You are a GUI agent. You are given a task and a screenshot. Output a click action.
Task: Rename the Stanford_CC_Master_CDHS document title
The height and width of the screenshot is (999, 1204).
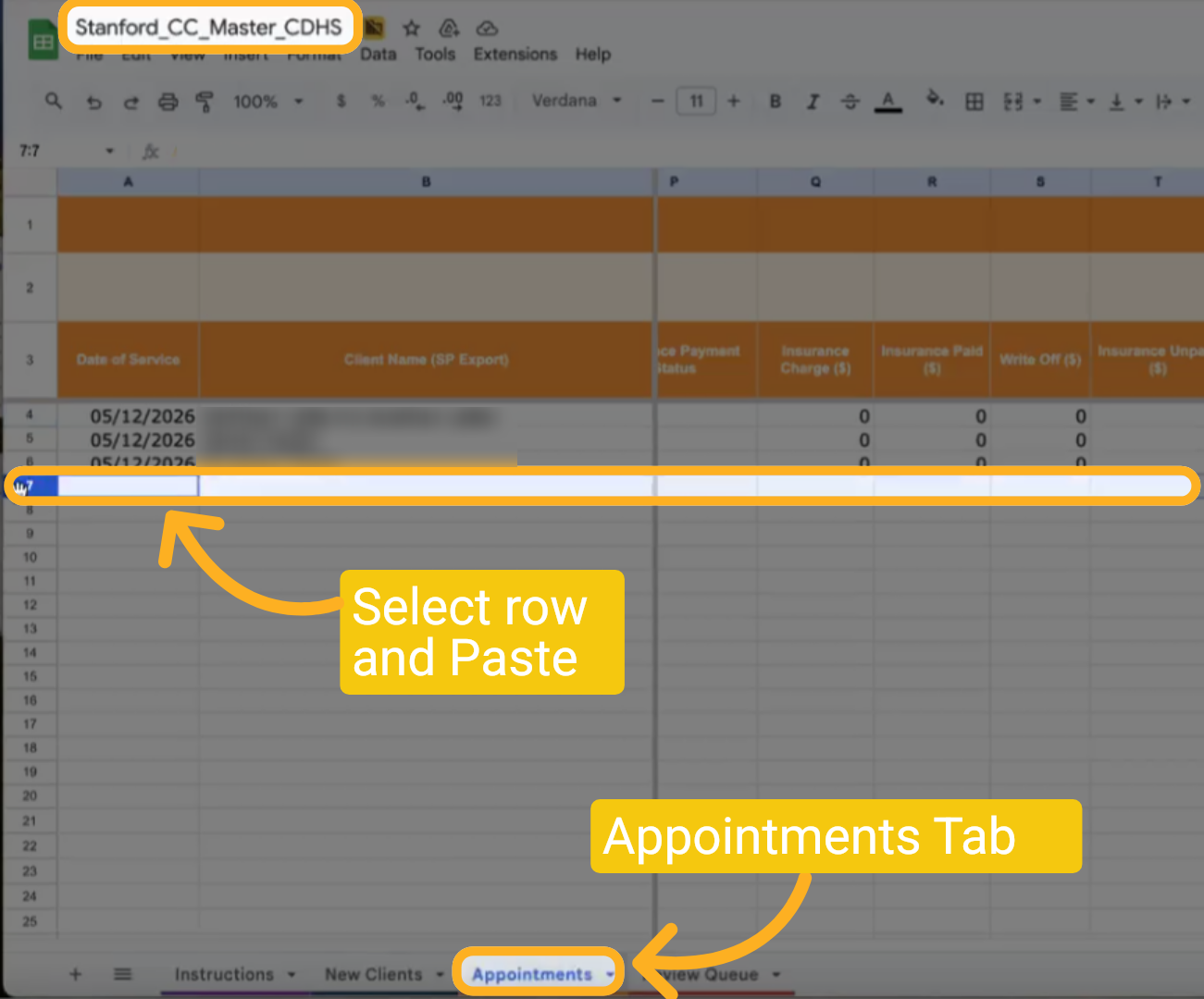[208, 27]
